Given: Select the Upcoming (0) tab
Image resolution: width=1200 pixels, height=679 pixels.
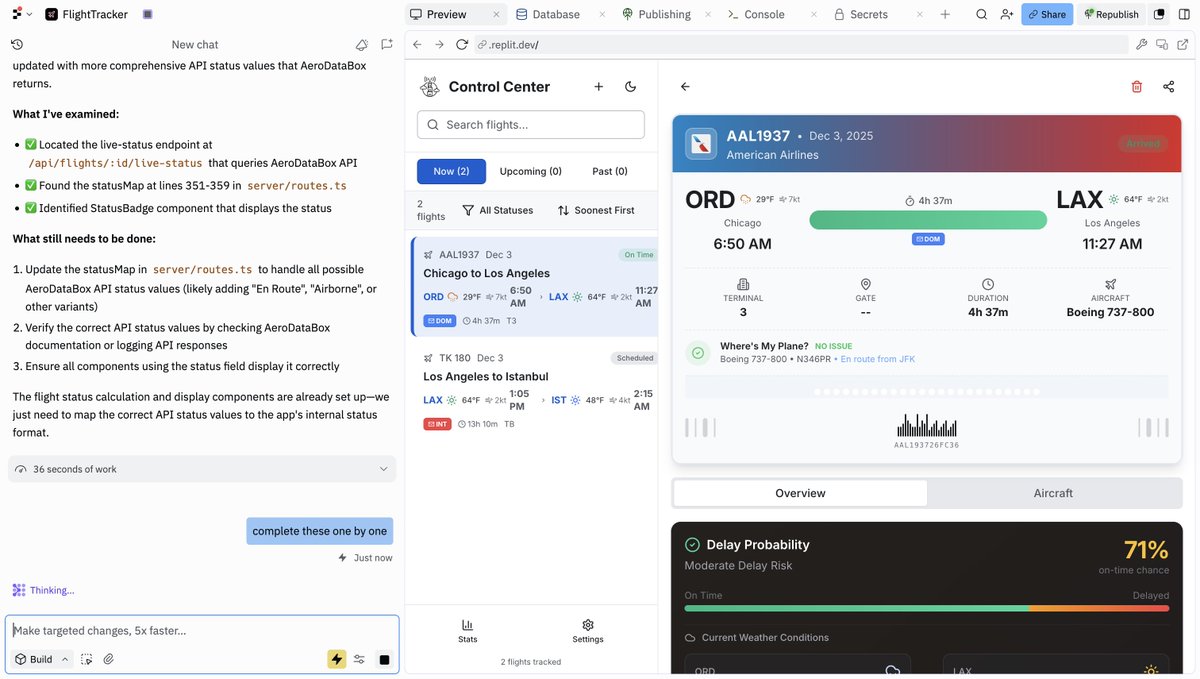Looking at the screenshot, I should click(531, 172).
